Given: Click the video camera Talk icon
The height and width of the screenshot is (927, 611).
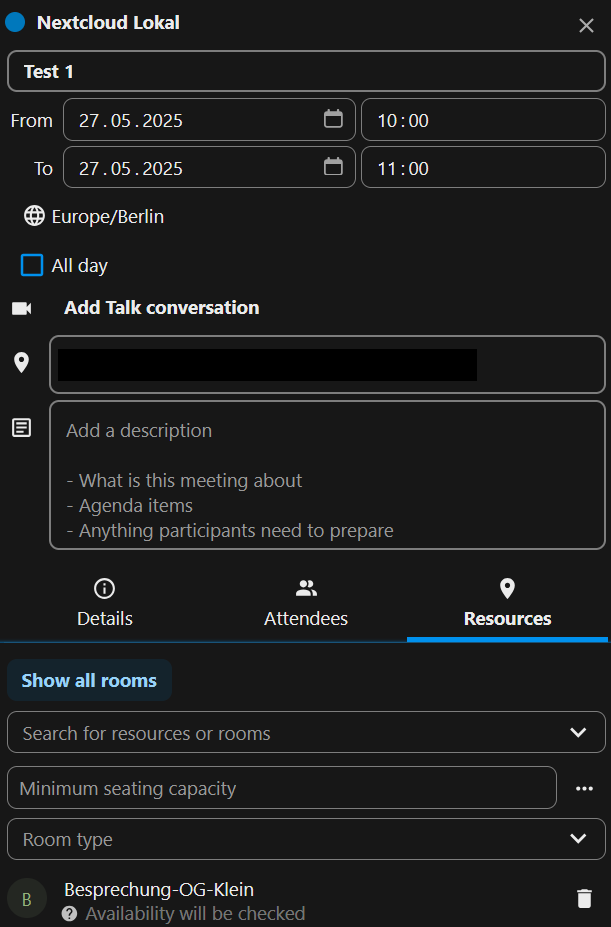Looking at the screenshot, I should tap(22, 308).
